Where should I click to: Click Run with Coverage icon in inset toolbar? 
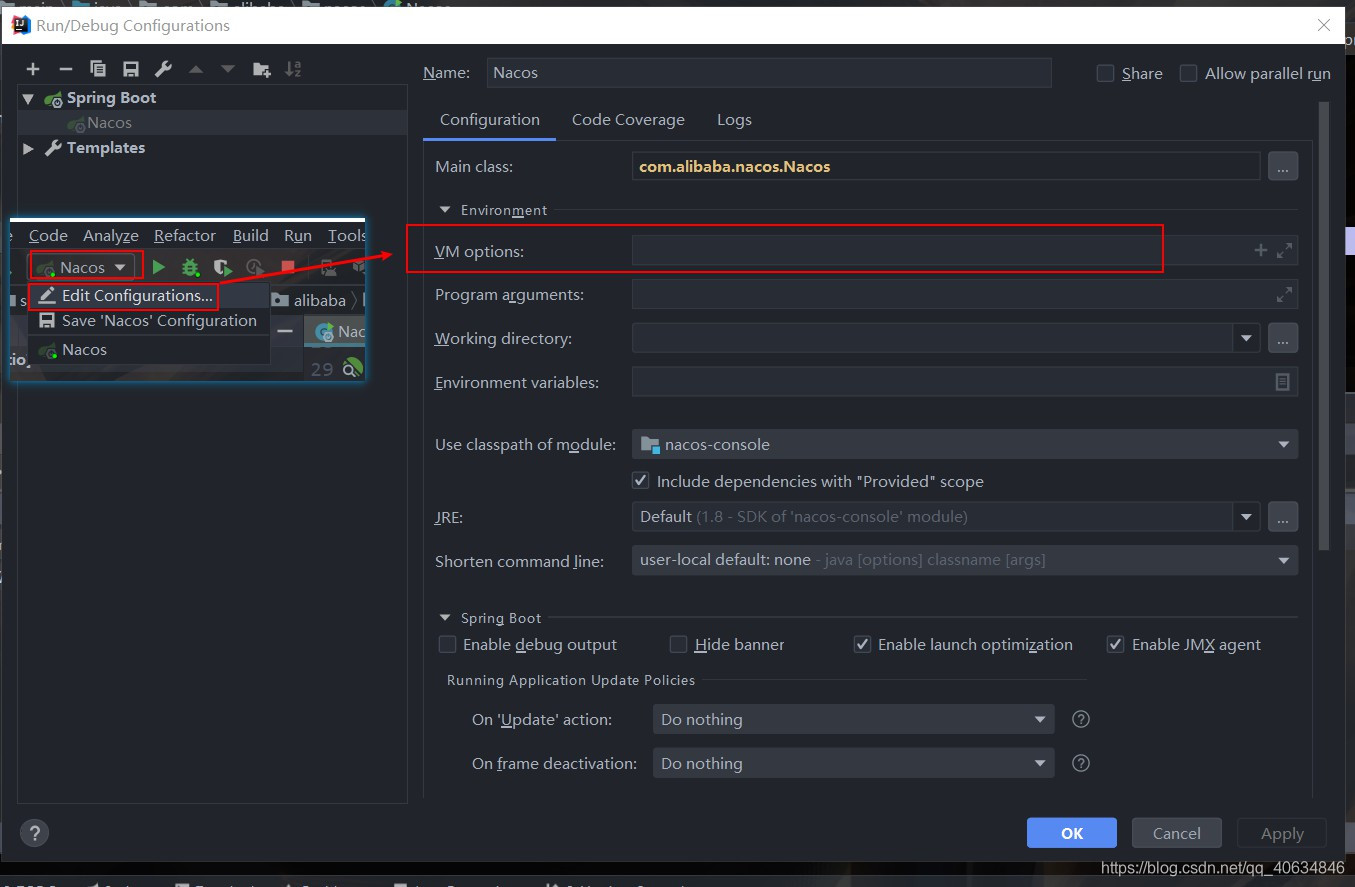tap(222, 267)
